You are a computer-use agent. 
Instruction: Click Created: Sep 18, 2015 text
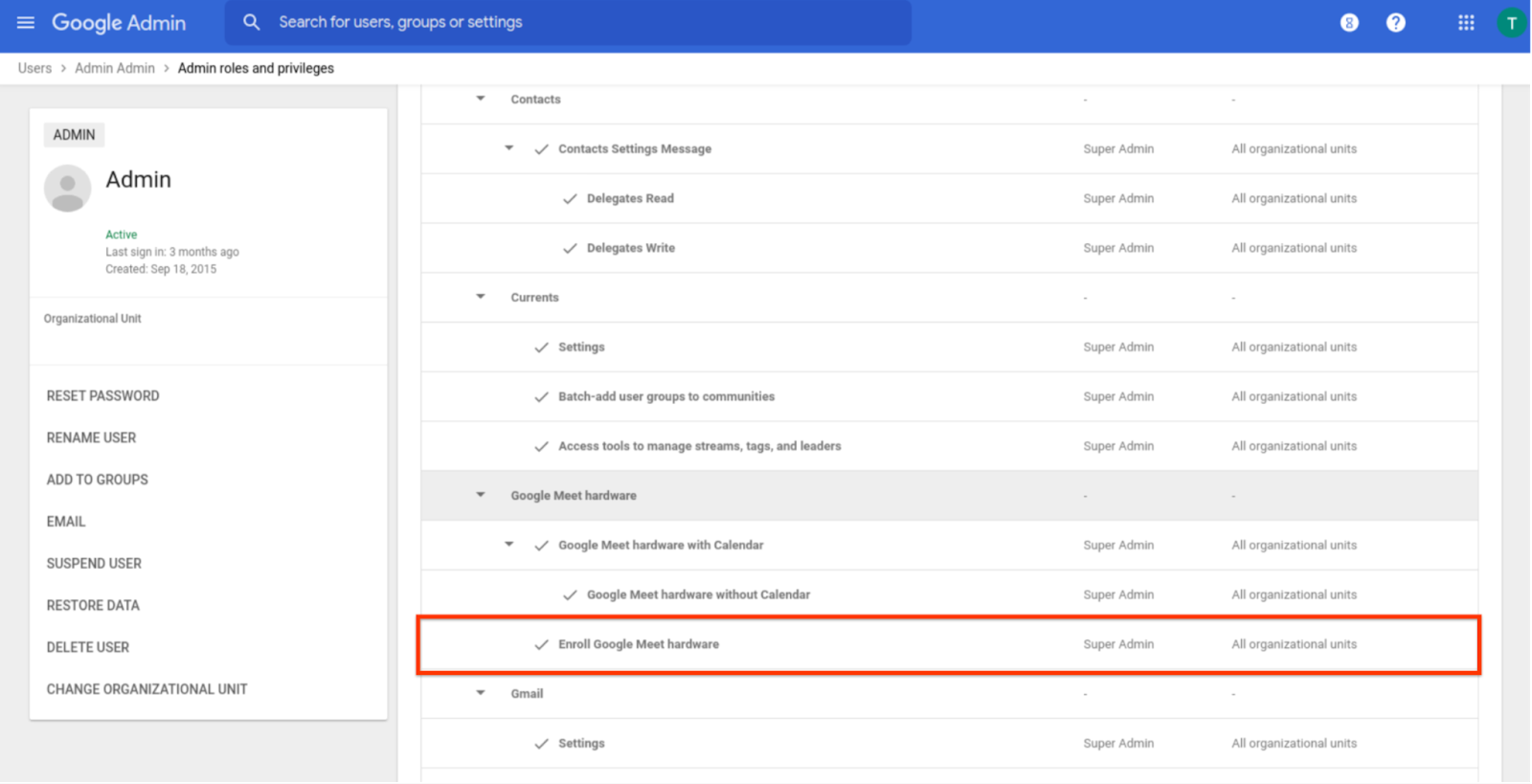point(161,269)
